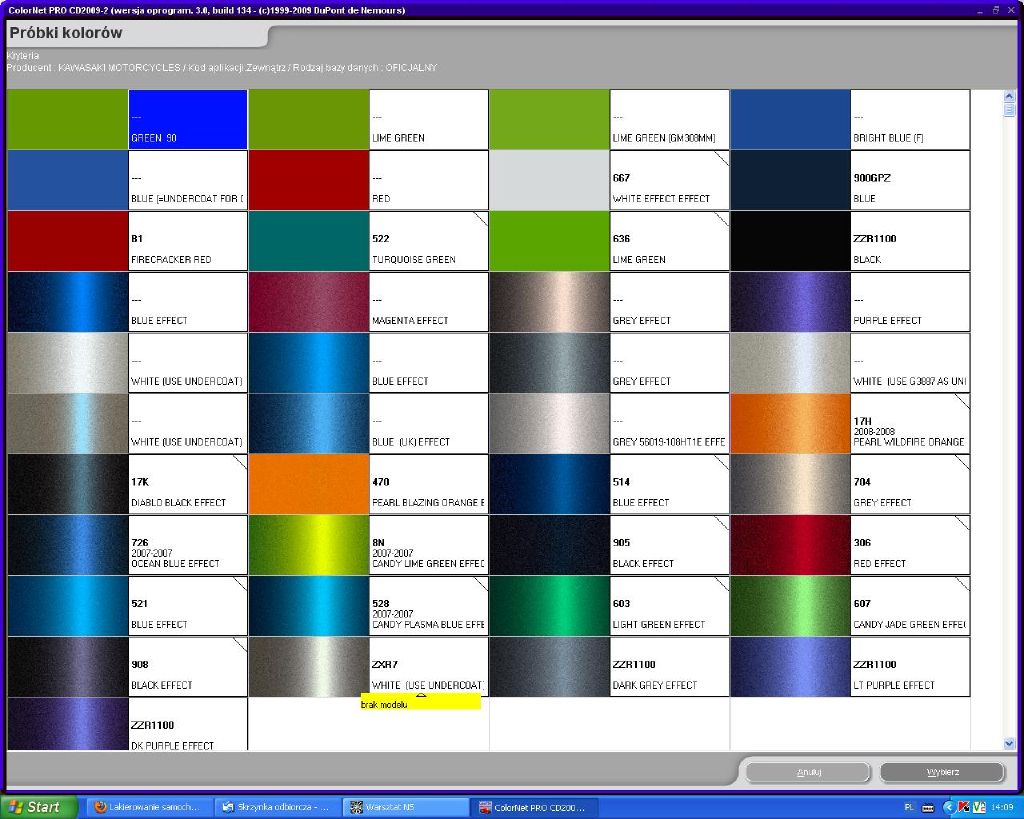Image resolution: width=1024 pixels, height=819 pixels.
Task: Choose the 522 Turquoise Green swatch
Action: 309,241
